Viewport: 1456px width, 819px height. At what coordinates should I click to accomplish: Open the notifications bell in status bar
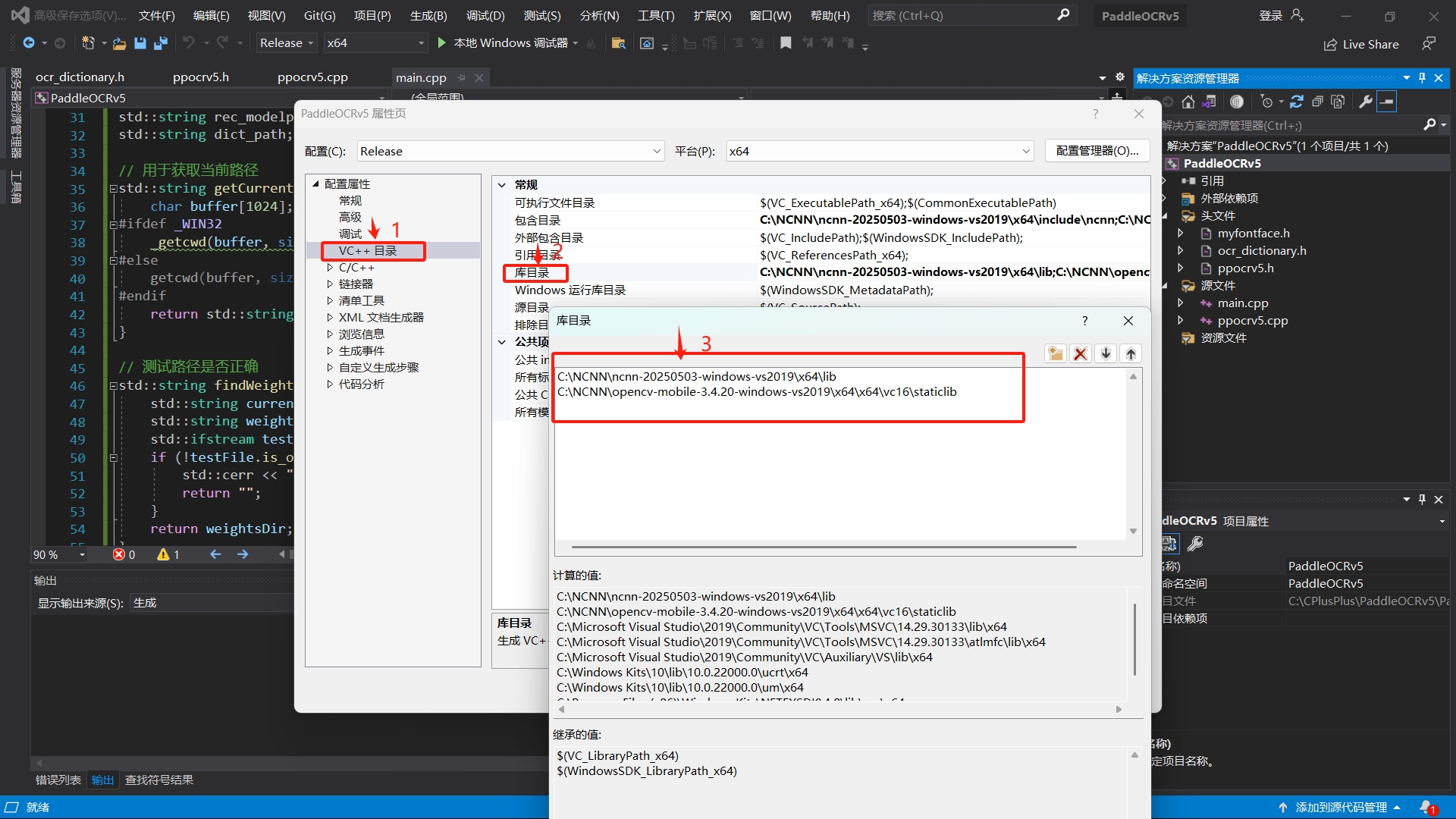(x=1428, y=807)
